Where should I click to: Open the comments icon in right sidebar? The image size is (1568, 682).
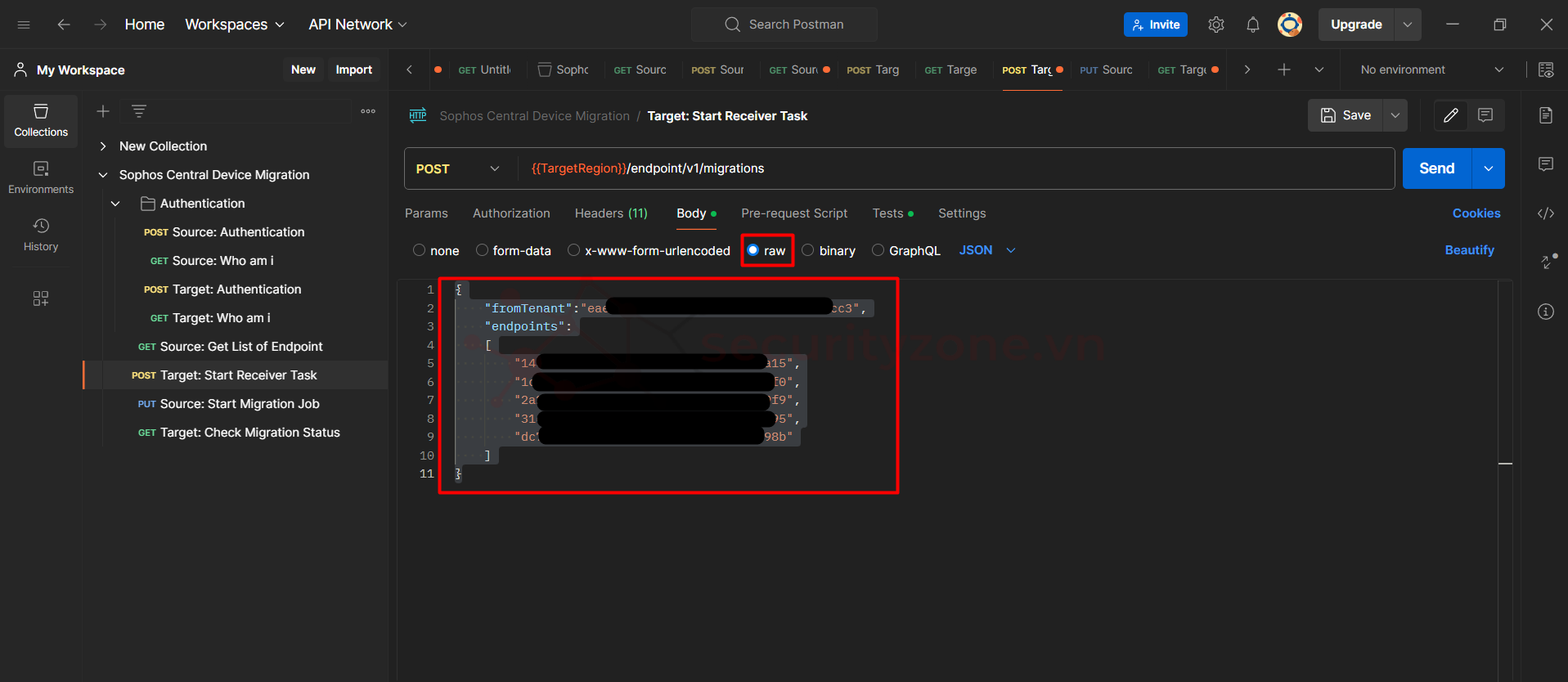coord(1546,164)
